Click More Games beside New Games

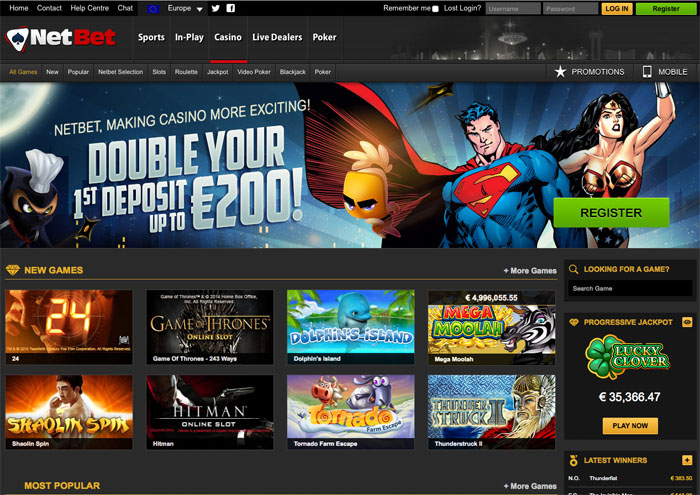point(530,270)
